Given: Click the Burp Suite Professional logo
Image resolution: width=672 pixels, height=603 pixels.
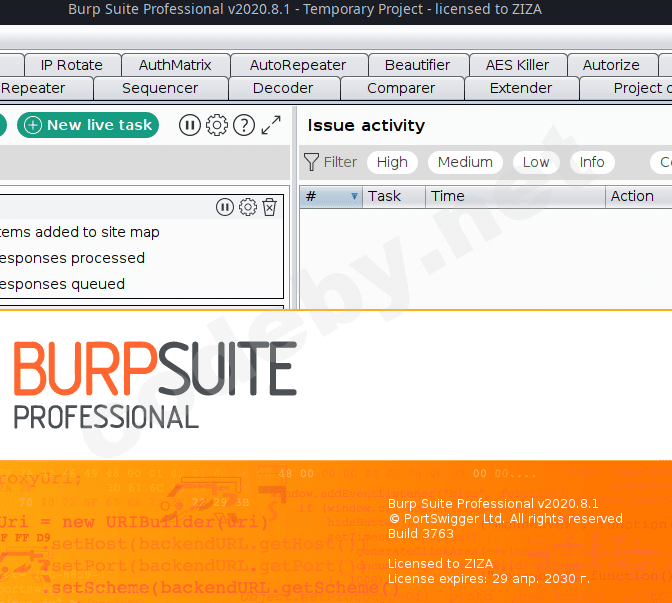Looking at the screenshot, I should point(155,385).
